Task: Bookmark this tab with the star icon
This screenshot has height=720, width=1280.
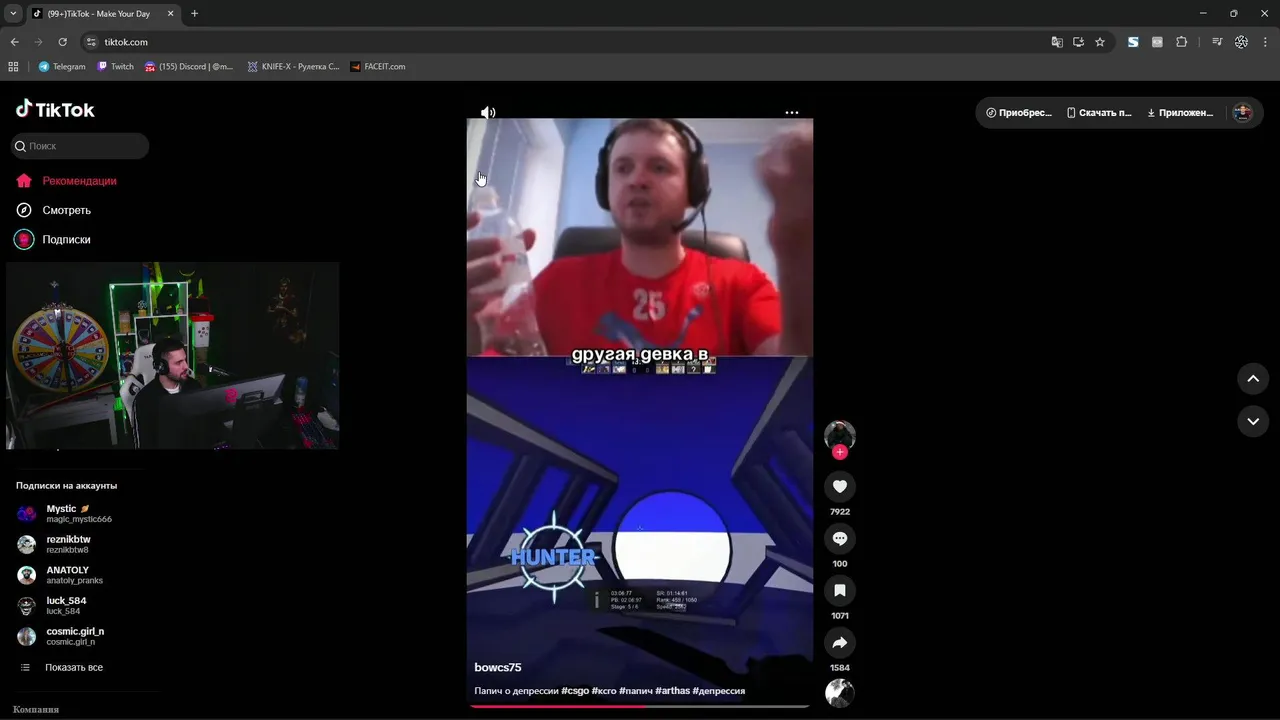Action: click(x=1100, y=42)
